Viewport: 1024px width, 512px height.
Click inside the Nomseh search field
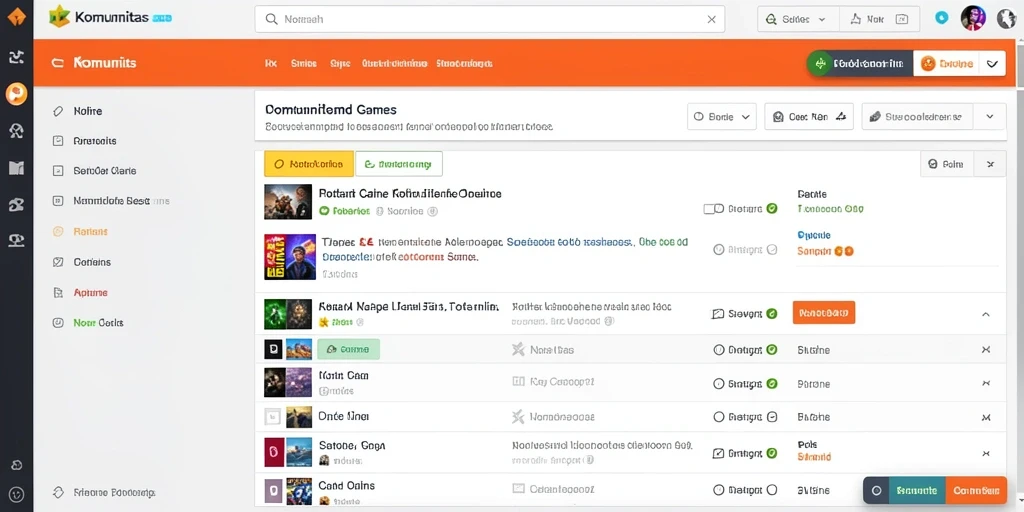pos(490,20)
